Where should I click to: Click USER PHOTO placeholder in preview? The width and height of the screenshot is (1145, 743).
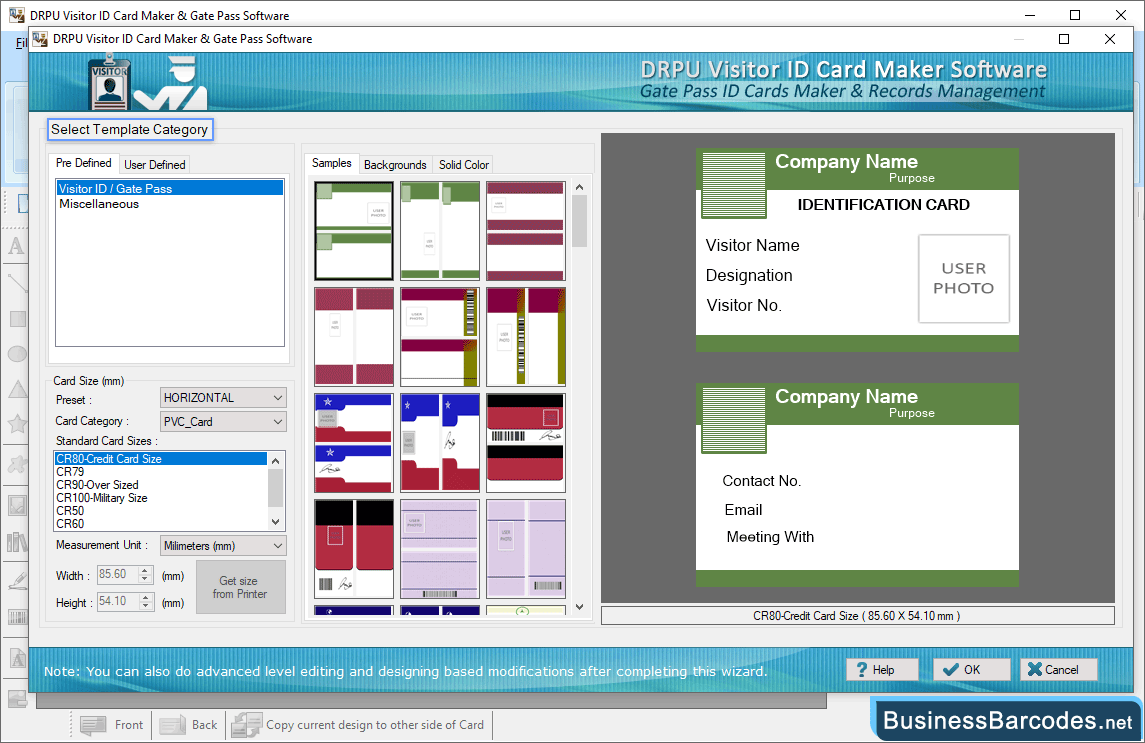[x=964, y=278]
